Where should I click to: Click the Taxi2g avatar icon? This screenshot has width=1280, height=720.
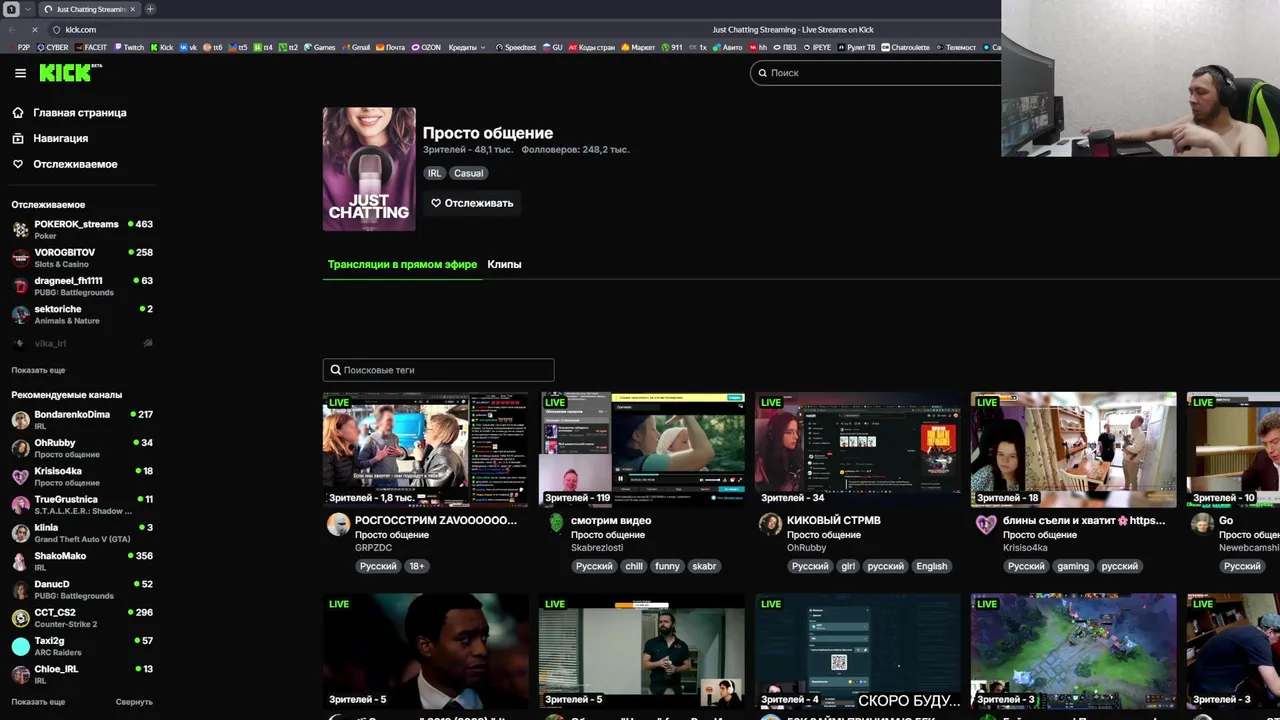click(20, 646)
